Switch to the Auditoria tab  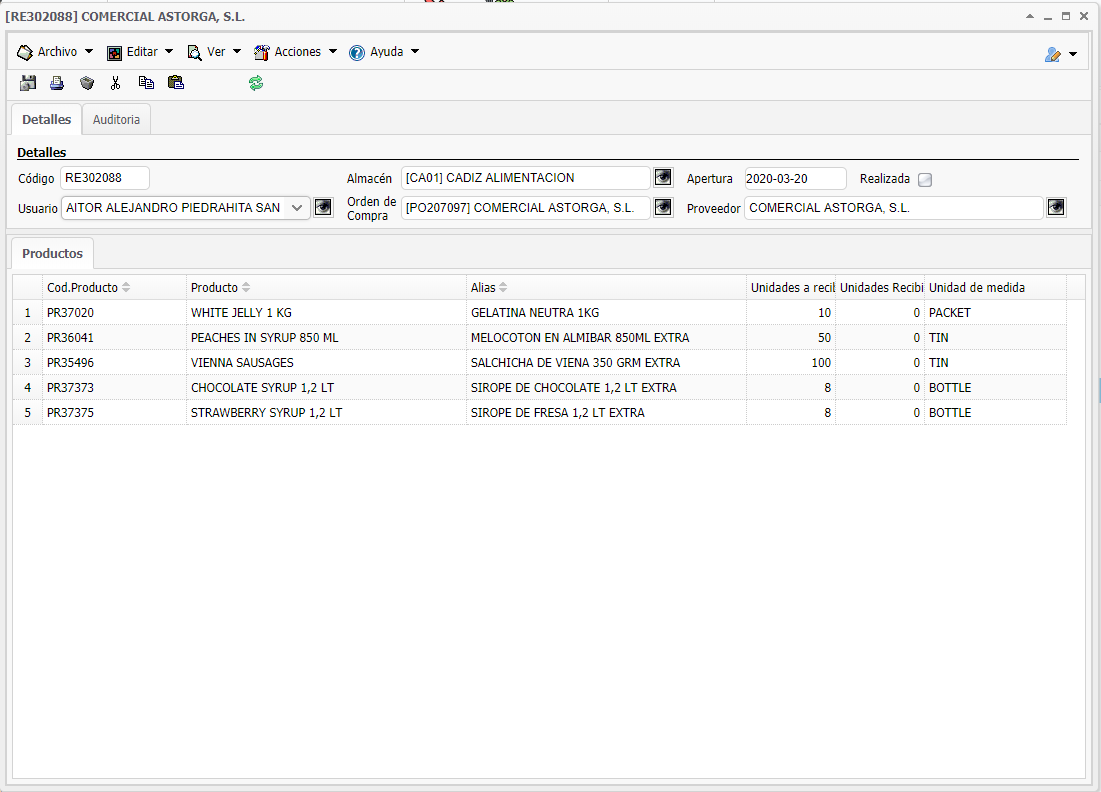[116, 119]
